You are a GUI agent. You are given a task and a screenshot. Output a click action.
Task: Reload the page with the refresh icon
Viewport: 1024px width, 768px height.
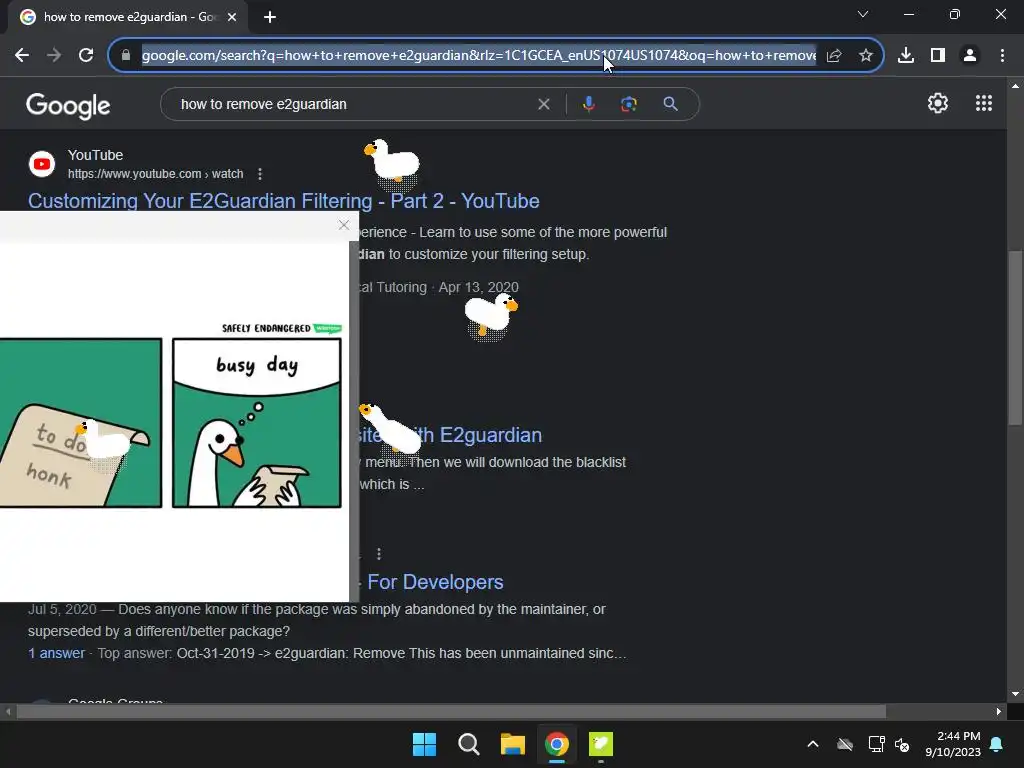click(86, 56)
